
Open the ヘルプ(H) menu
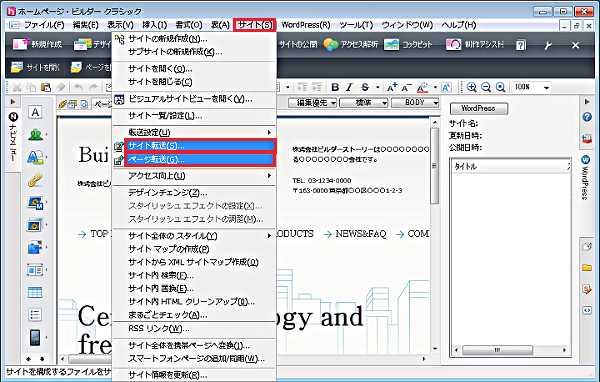[459, 25]
